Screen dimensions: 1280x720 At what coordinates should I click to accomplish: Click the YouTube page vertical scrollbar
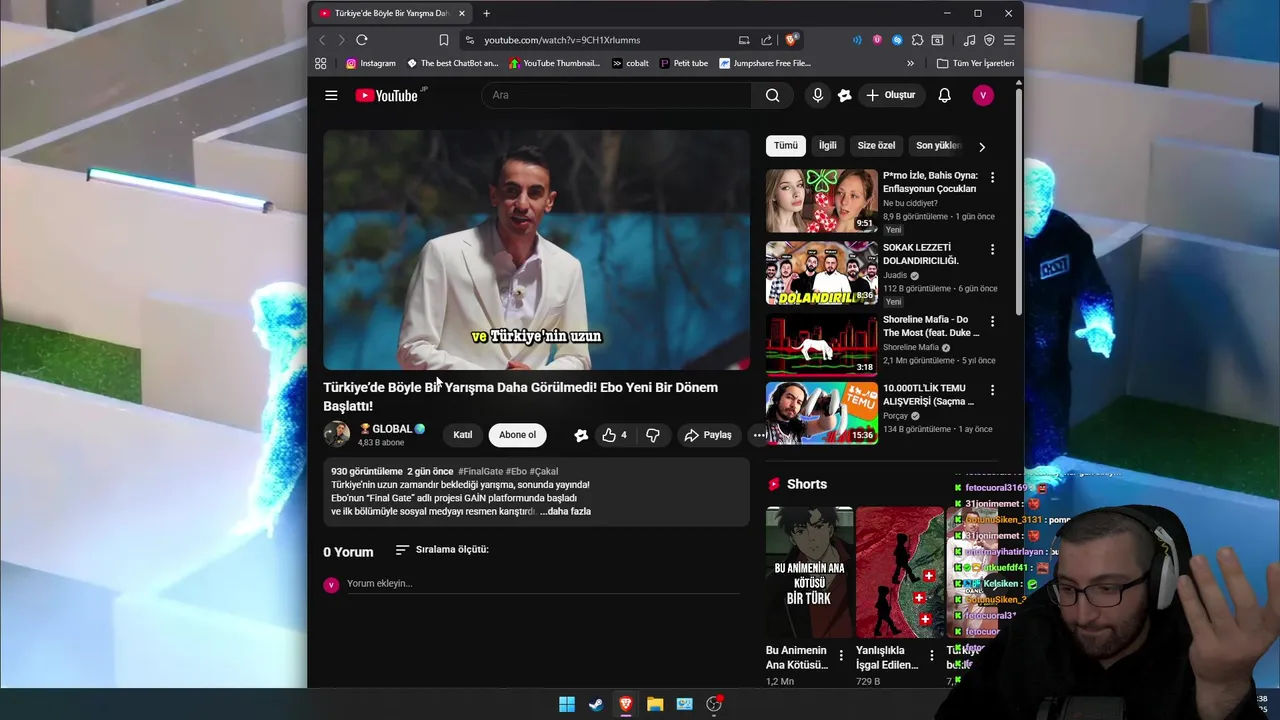(1018, 200)
